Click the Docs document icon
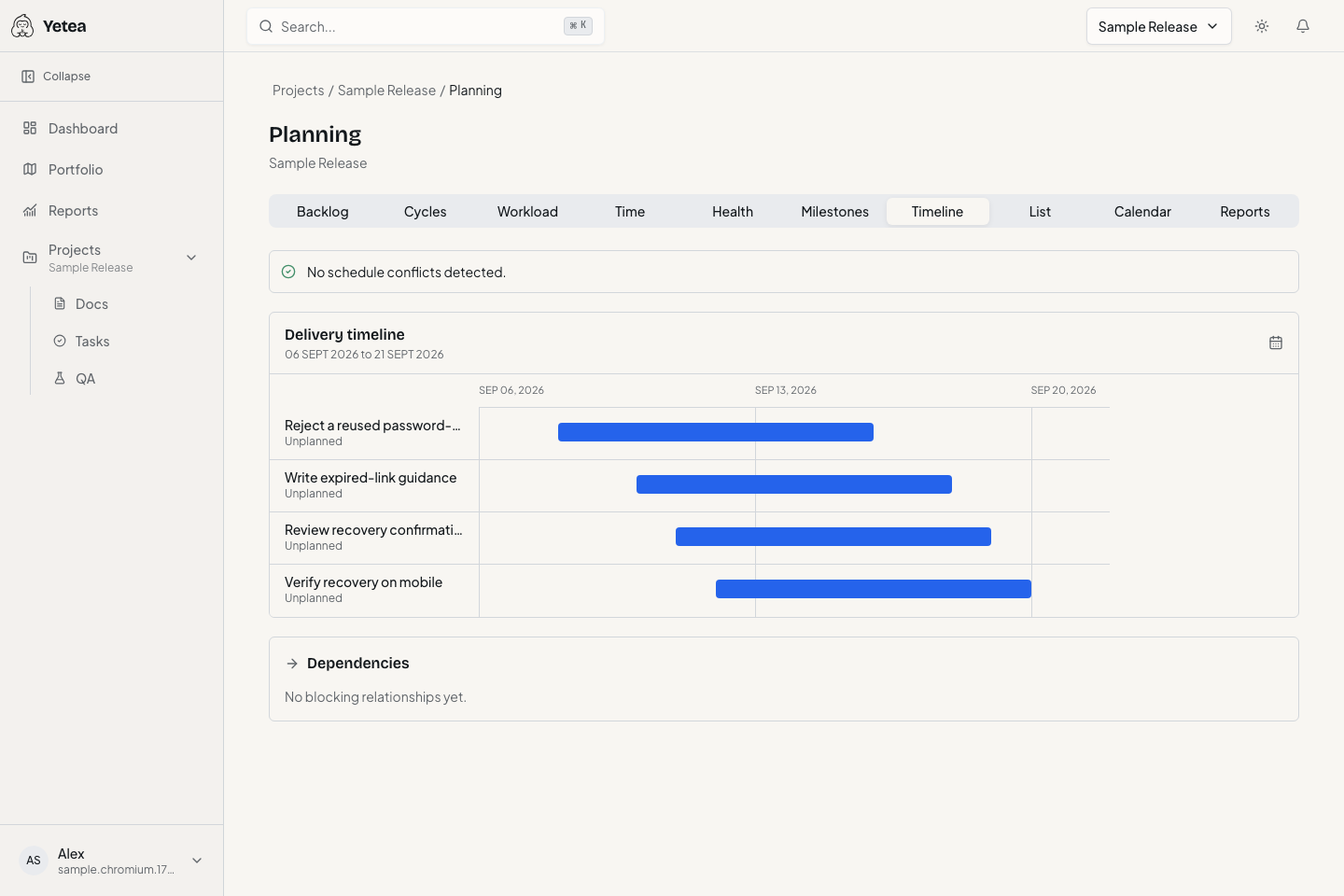The width and height of the screenshot is (1344, 896). (x=60, y=304)
